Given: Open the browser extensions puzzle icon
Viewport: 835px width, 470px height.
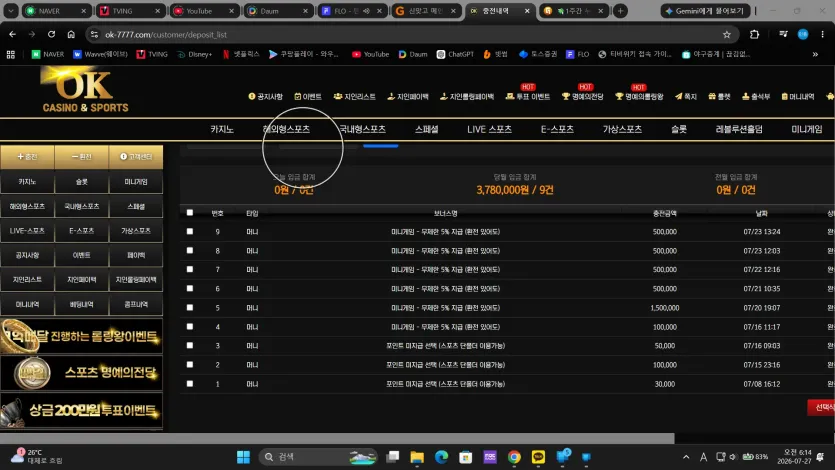Looking at the screenshot, I should 754,35.
